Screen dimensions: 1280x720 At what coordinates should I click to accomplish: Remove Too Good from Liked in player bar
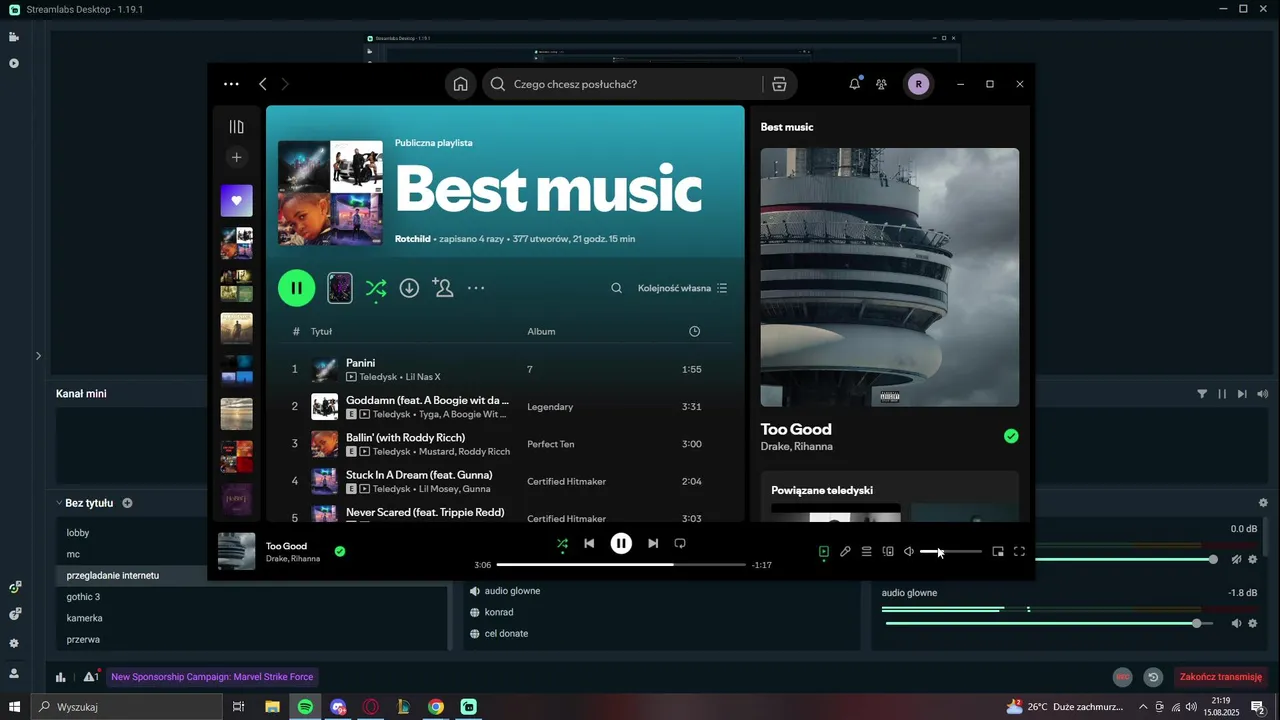pos(340,551)
